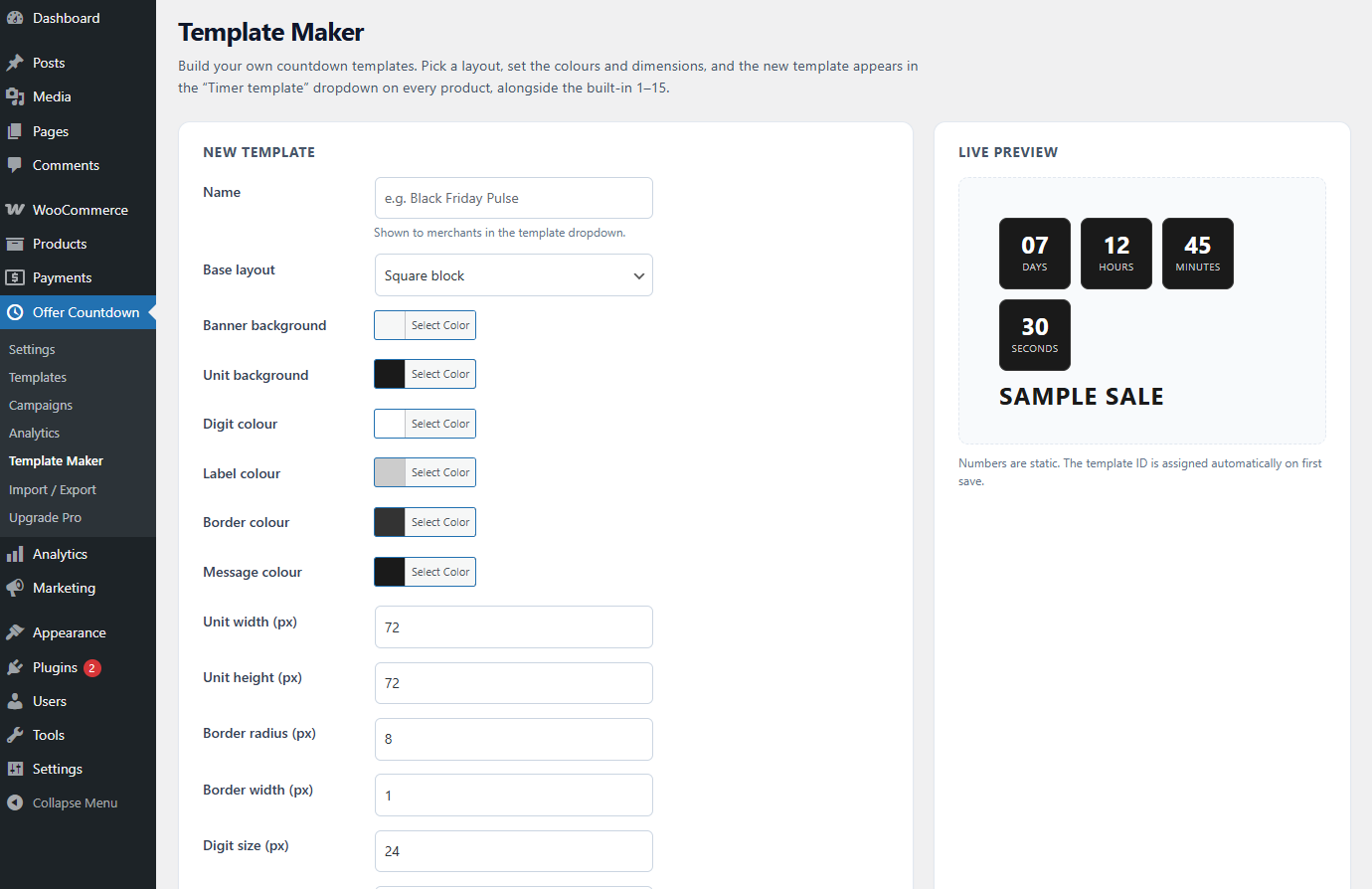Go to Import / Export submenu
Image resolution: width=1372 pixels, height=889 pixels.
click(x=53, y=489)
